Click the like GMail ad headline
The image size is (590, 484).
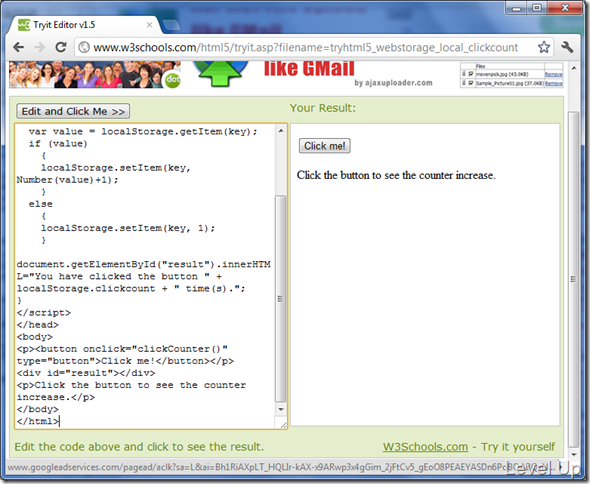point(309,69)
